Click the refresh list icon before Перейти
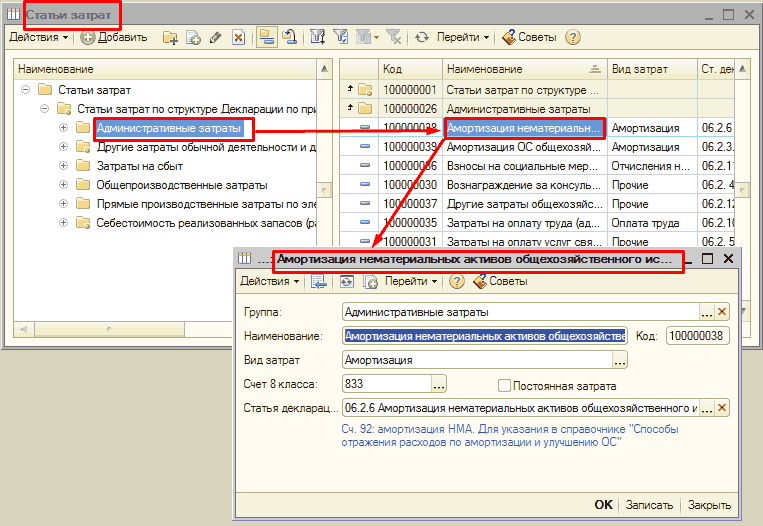 (x=422, y=37)
